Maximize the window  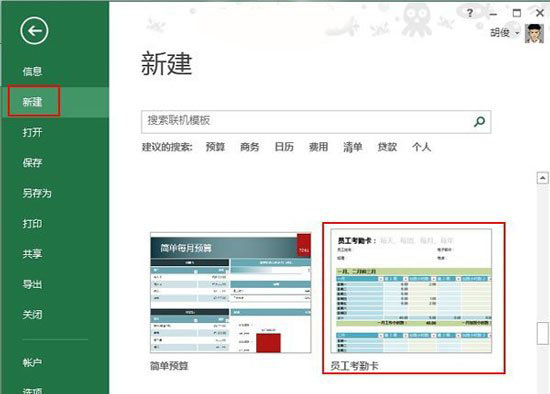[517, 13]
